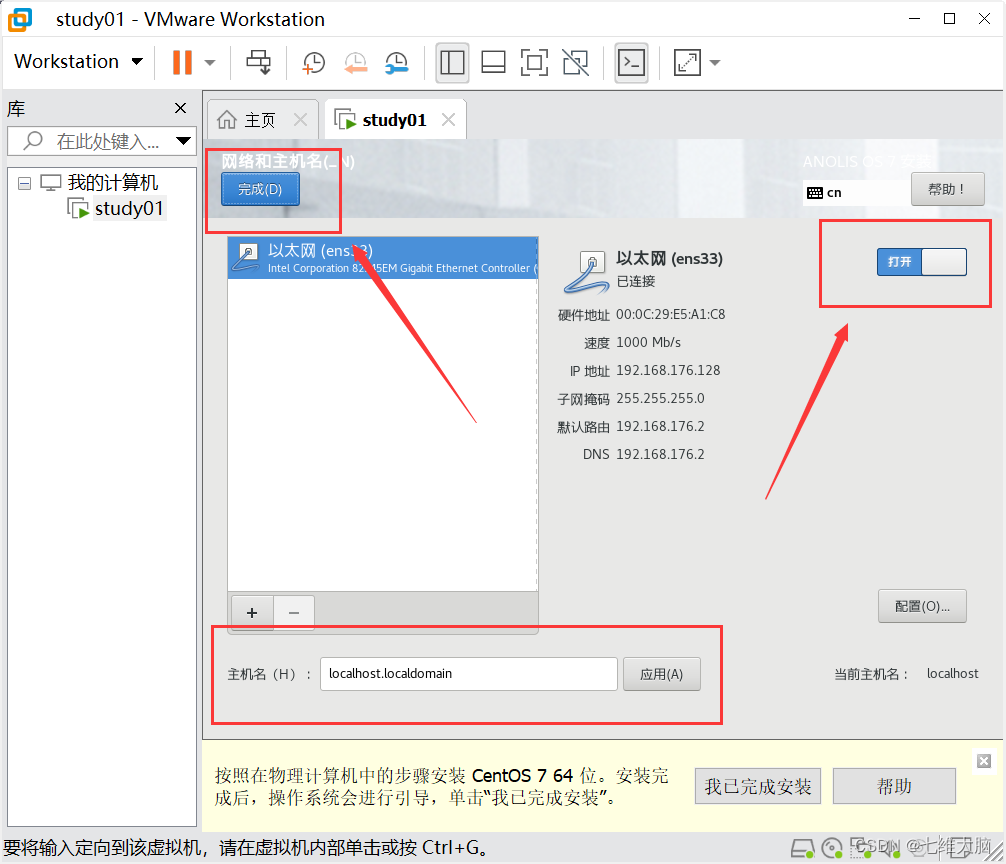The height and width of the screenshot is (864, 1006).
Task: Expand the power options dropdown arrow
Action: [210, 63]
